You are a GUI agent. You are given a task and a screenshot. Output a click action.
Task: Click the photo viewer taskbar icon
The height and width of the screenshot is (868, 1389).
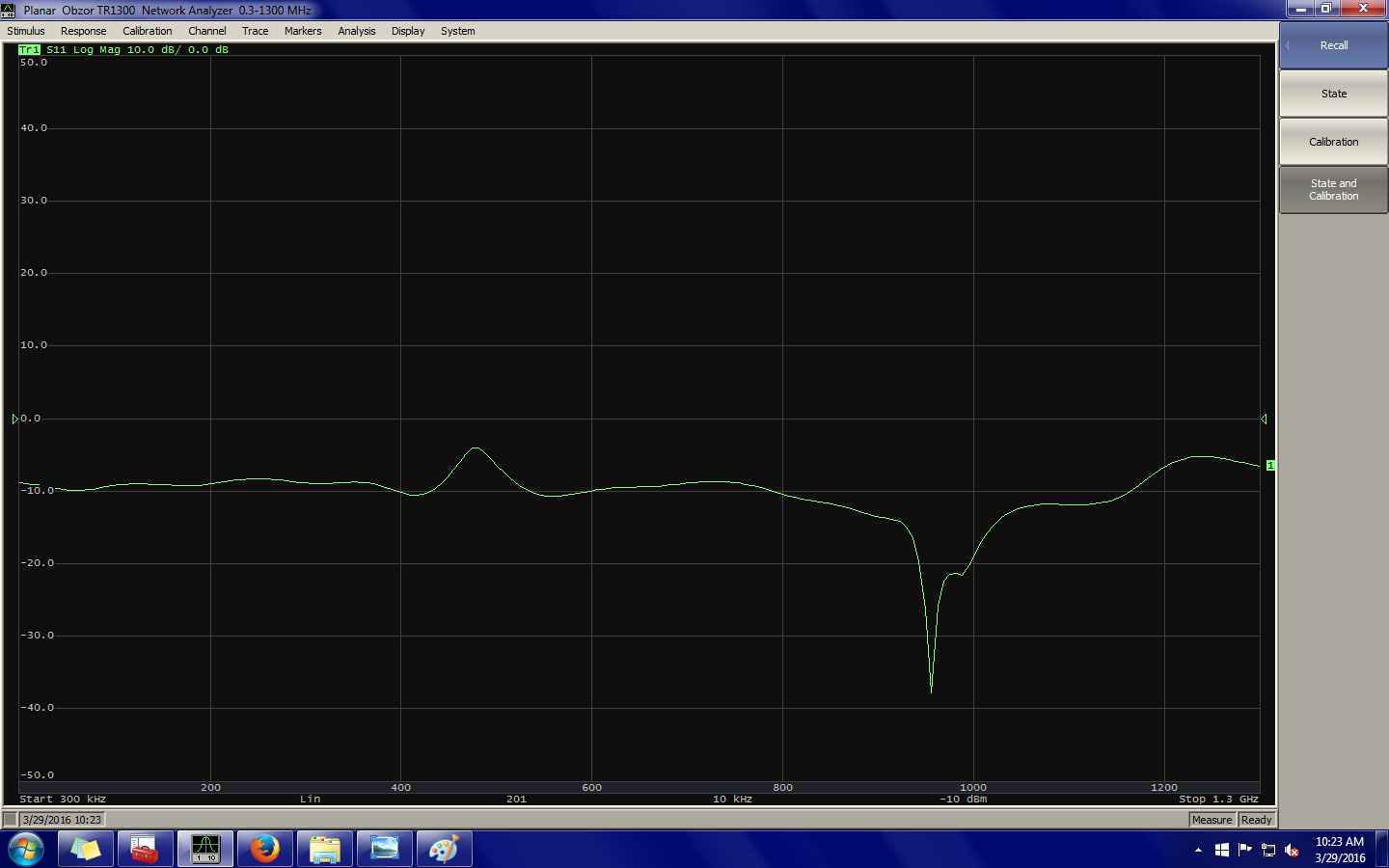click(x=384, y=849)
